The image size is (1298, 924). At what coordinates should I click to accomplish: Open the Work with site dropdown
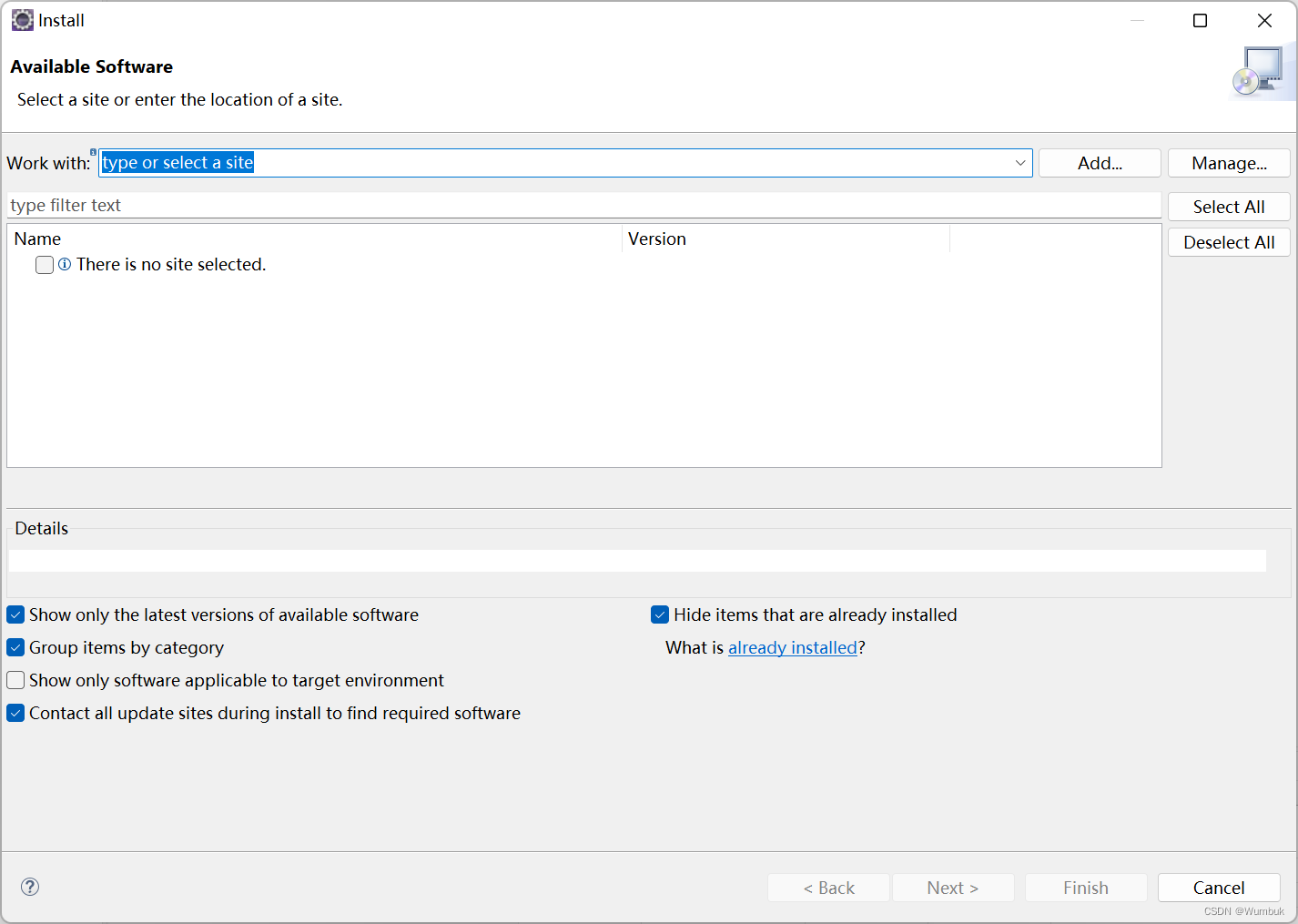(1019, 163)
